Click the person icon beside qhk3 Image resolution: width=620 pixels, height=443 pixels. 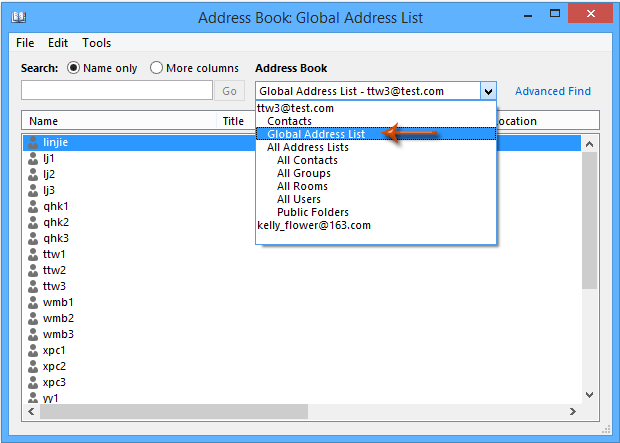click(33, 238)
